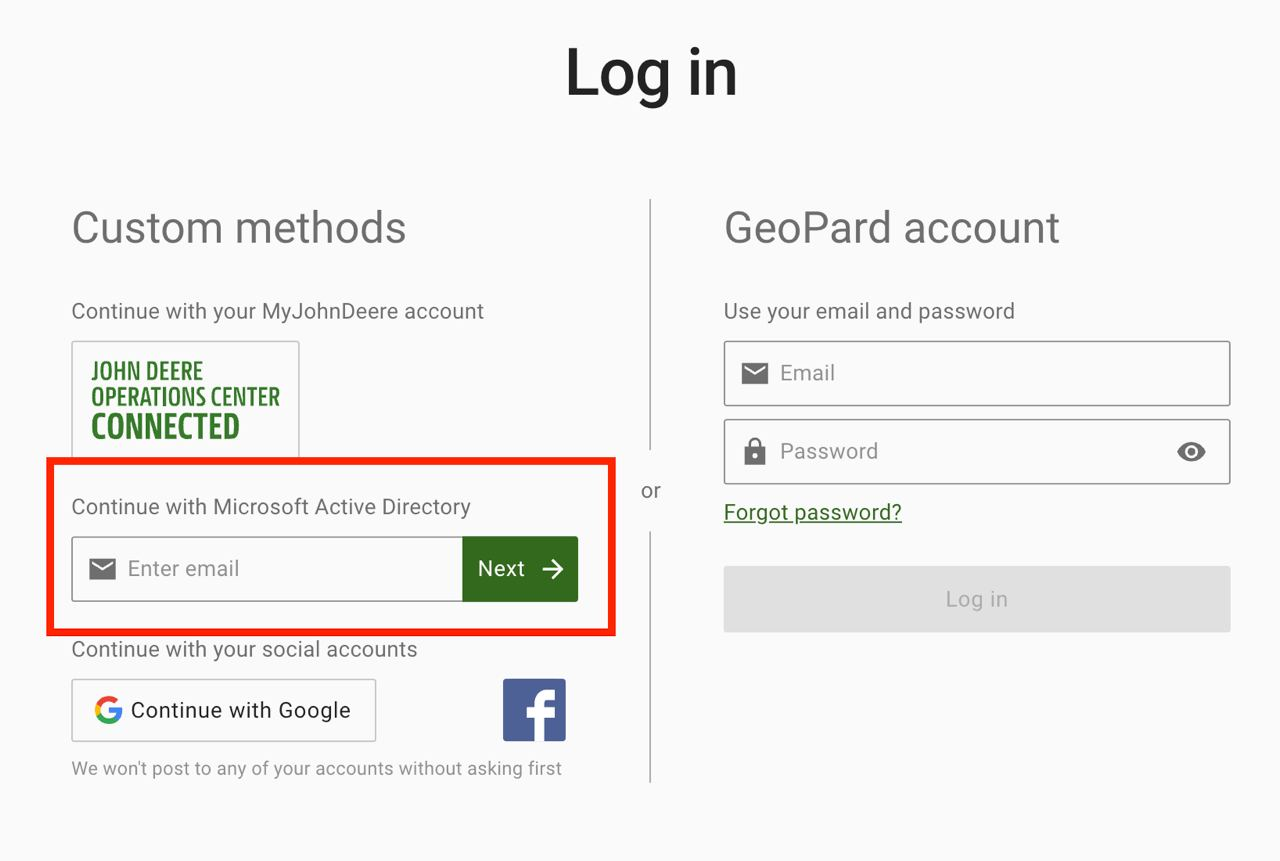The width and height of the screenshot is (1280, 861).
Task: Open the Forgot password? link
Action: click(x=812, y=512)
